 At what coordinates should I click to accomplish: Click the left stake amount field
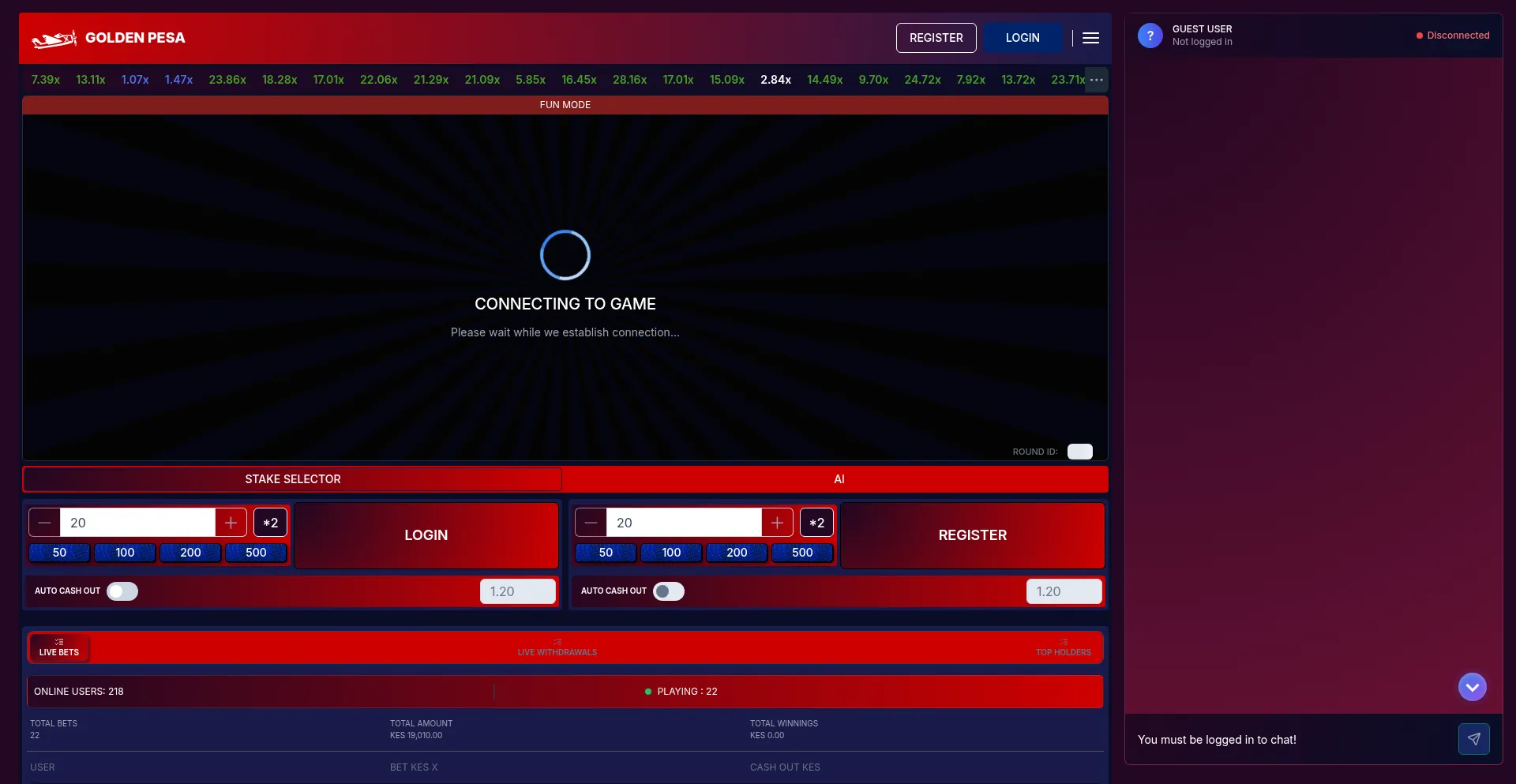point(137,523)
